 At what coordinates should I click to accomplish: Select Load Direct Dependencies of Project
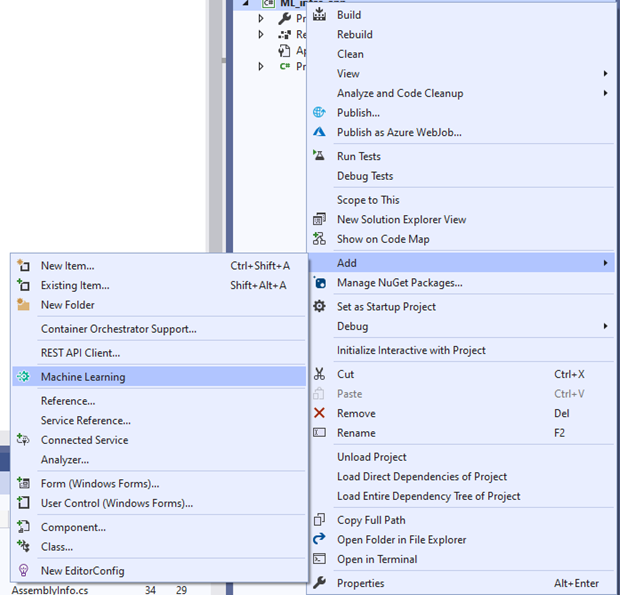pyautogui.click(x=460, y=476)
